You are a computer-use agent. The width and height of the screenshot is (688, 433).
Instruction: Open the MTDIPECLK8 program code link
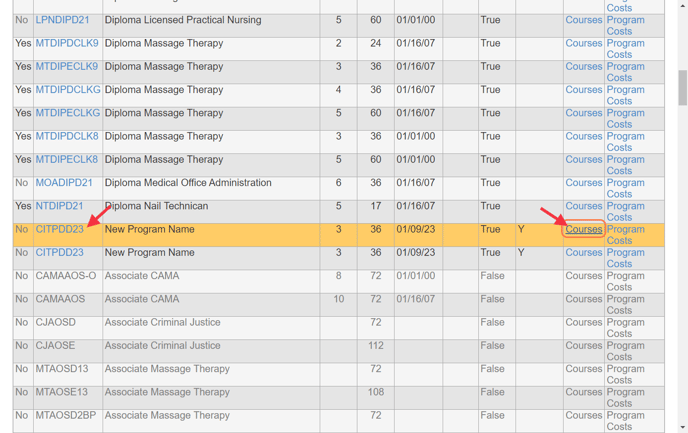[x=67, y=159]
